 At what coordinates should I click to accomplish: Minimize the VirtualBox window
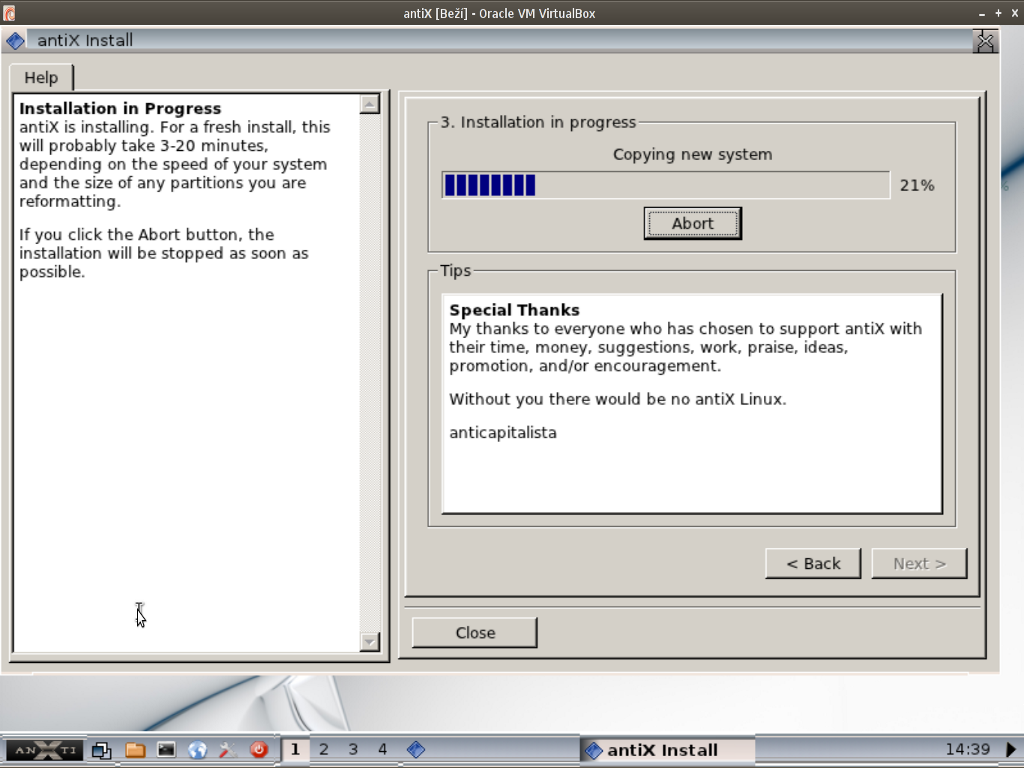[982, 13]
